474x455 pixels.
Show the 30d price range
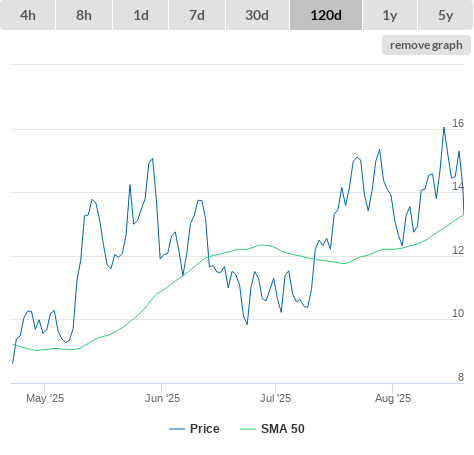tap(257, 15)
